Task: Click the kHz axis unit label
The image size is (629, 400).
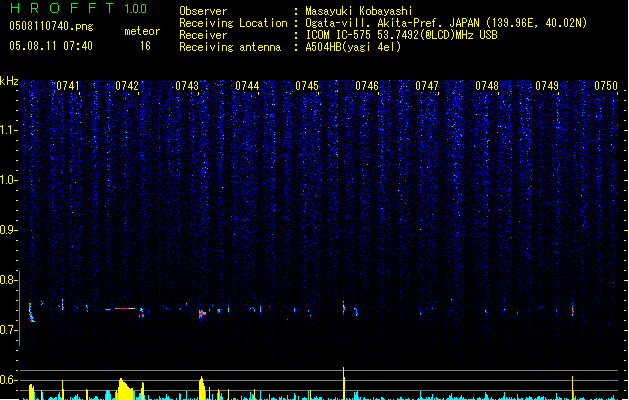Action: click(x=9, y=81)
